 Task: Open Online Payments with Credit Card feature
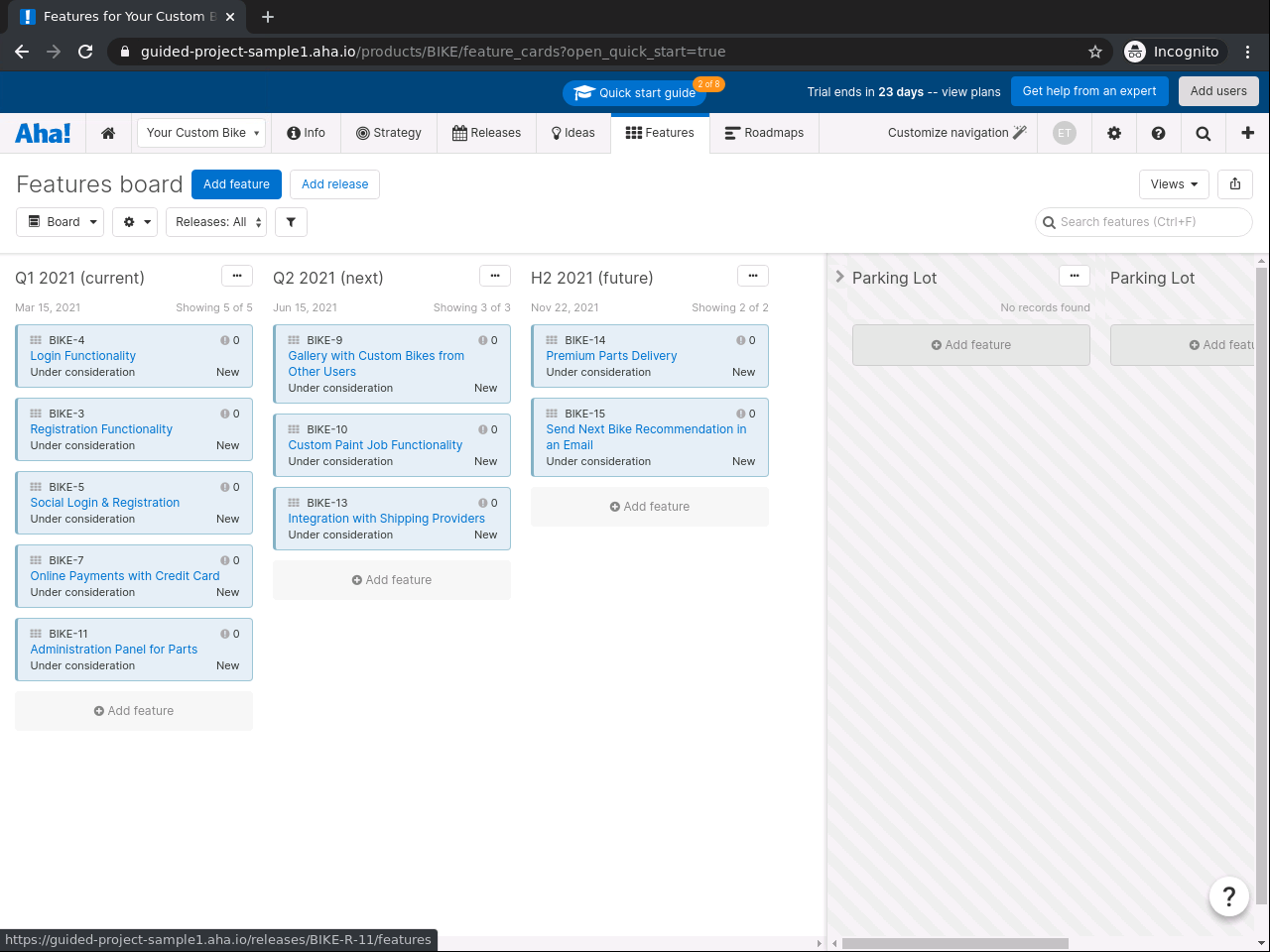pos(125,576)
